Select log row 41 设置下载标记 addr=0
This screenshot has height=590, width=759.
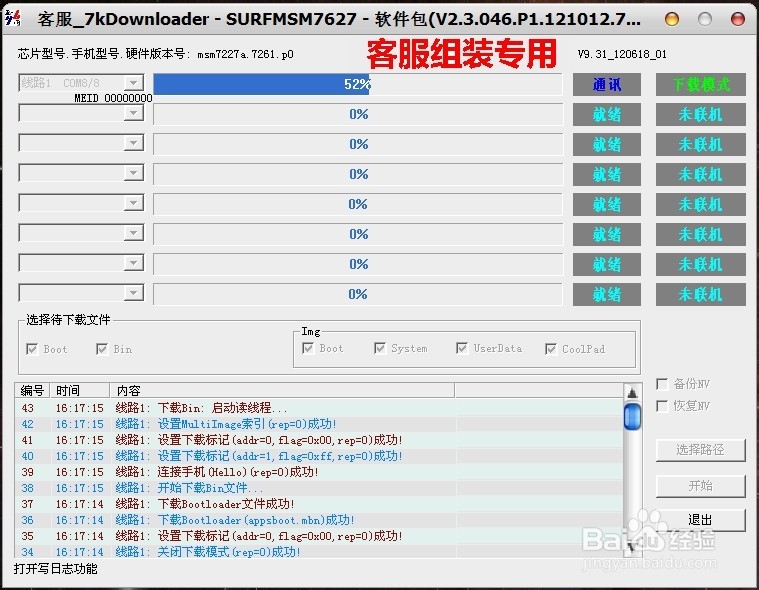click(319, 440)
